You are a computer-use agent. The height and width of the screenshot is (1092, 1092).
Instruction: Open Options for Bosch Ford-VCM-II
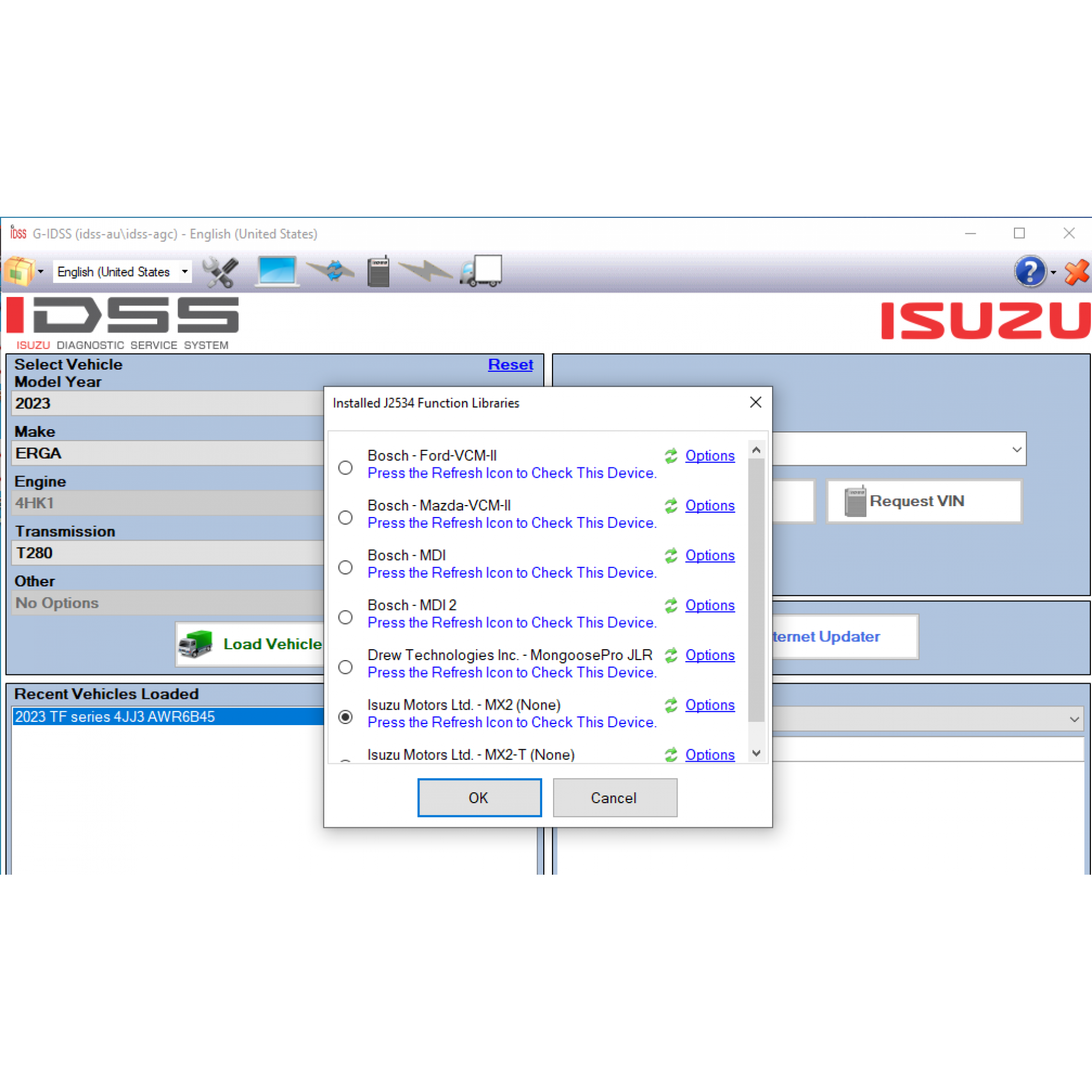pyautogui.click(x=710, y=455)
